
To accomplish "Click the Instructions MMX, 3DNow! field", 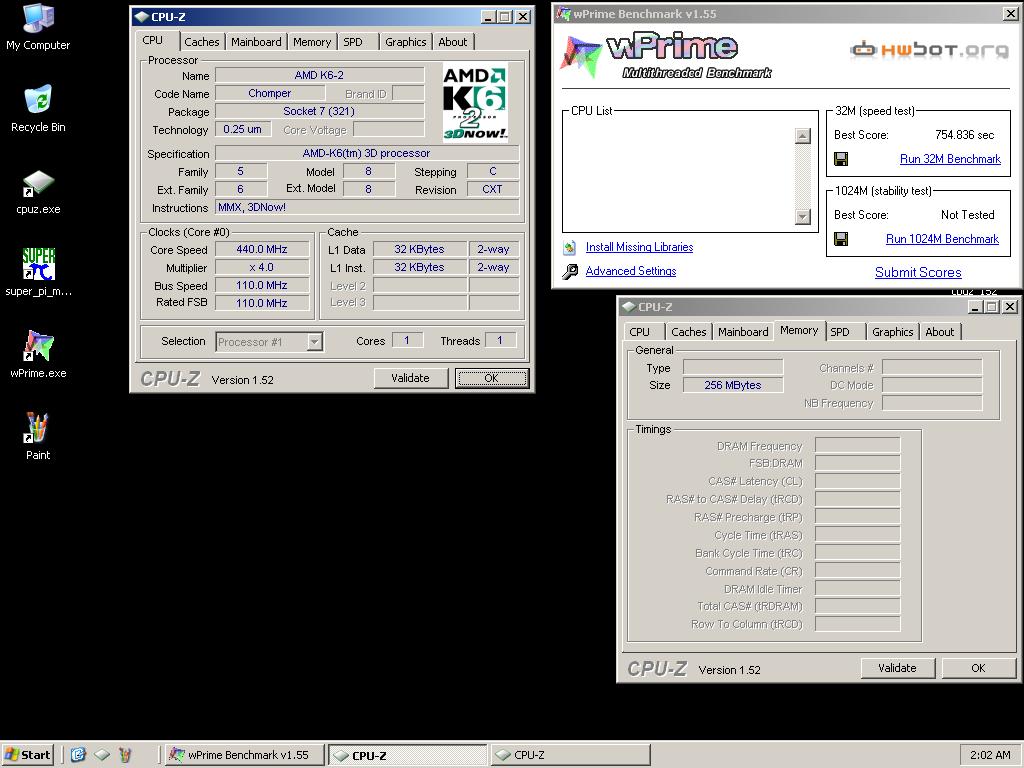I will tap(367, 208).
